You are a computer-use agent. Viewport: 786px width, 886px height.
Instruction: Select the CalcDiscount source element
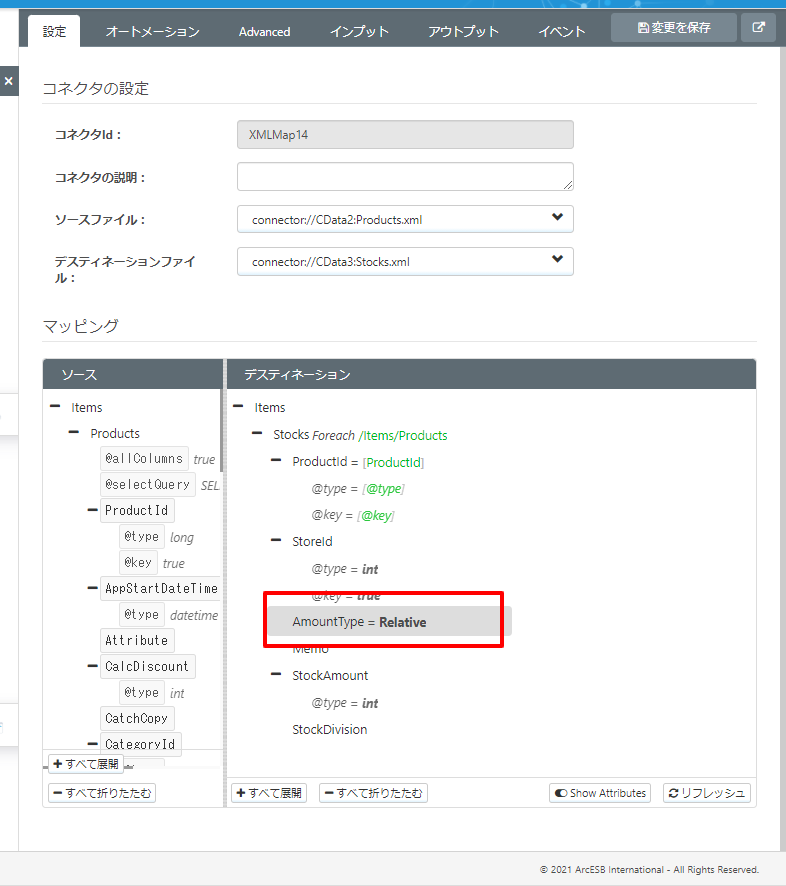(147, 666)
